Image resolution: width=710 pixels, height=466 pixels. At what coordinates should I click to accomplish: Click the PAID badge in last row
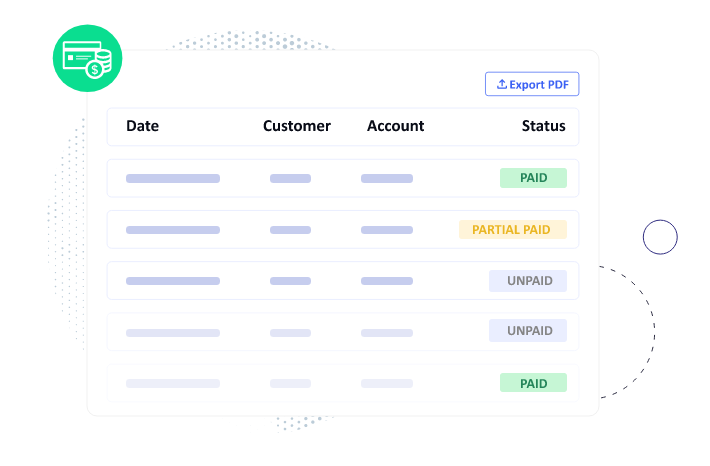pyautogui.click(x=533, y=383)
